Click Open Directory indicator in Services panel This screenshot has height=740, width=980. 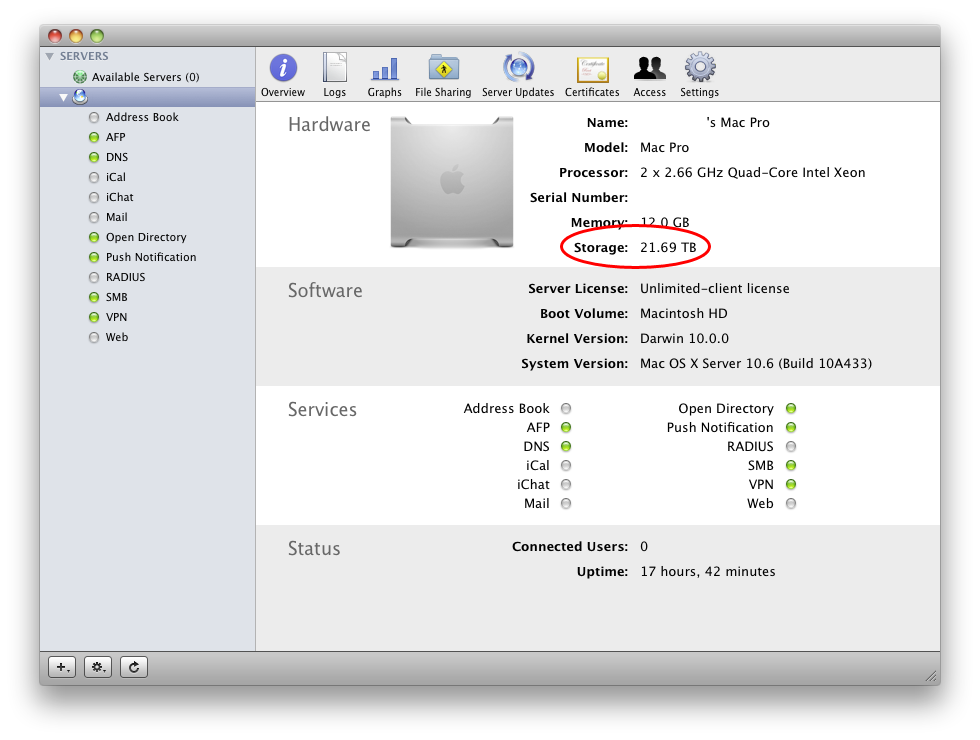pyautogui.click(x=791, y=409)
